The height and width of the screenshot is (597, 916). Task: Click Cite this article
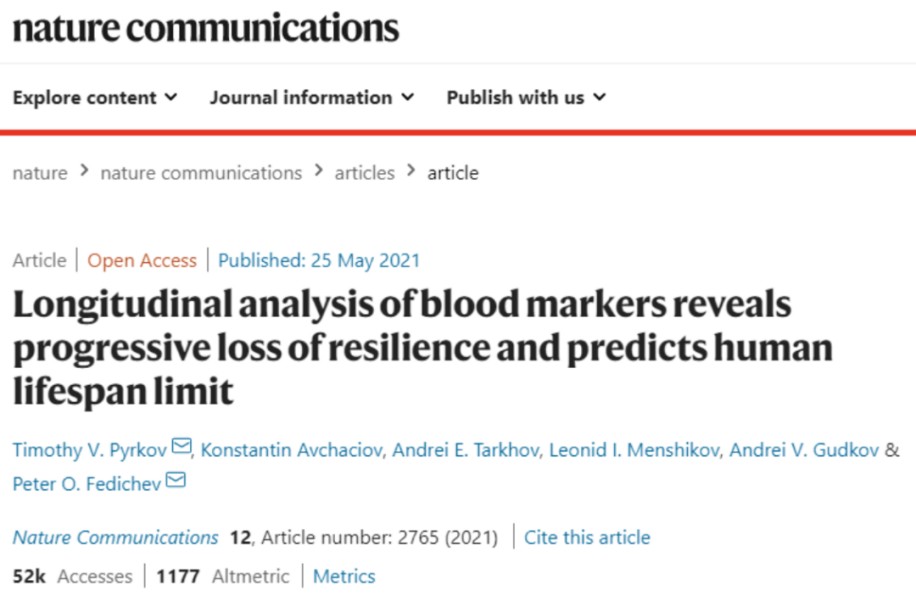[x=587, y=537]
